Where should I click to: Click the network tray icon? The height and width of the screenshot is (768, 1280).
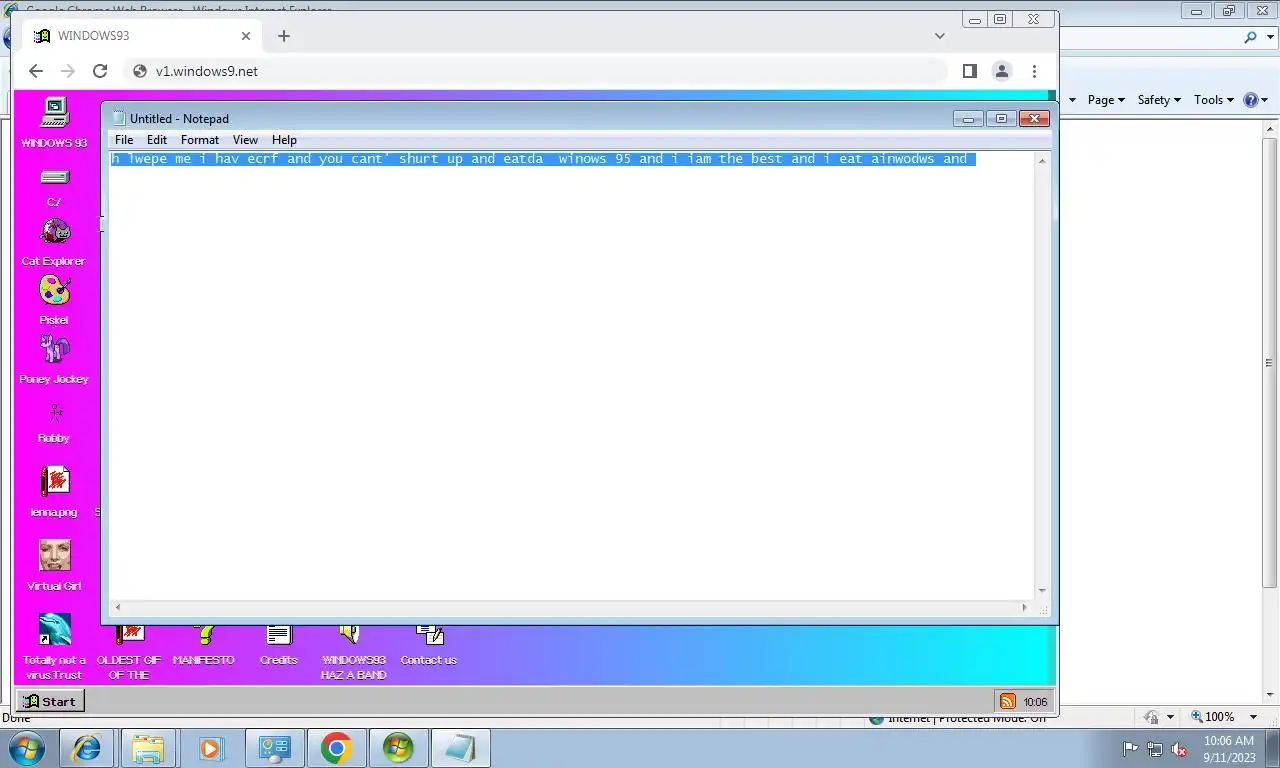(x=1155, y=749)
